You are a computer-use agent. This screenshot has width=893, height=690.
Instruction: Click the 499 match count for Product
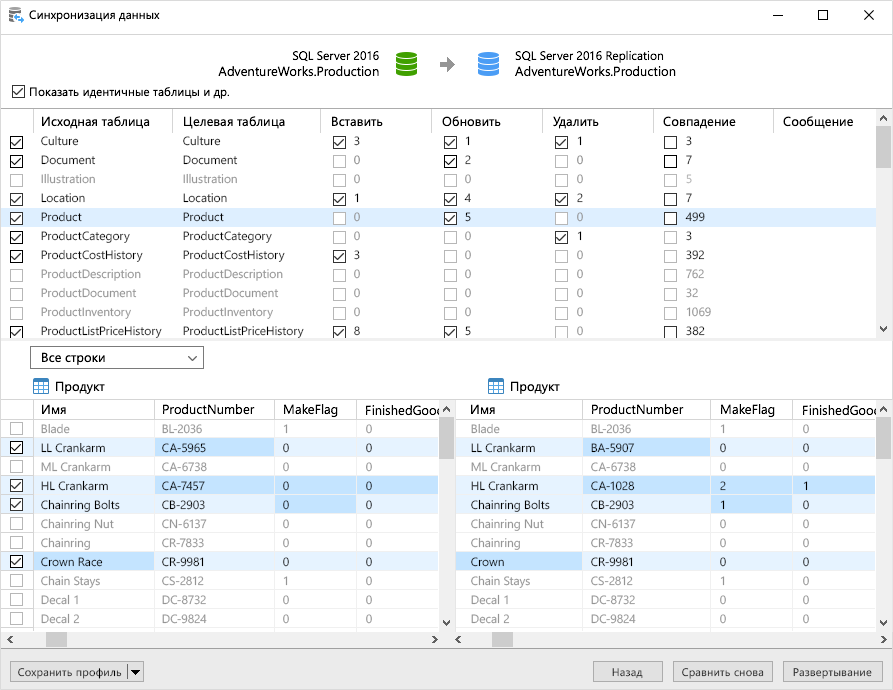pyautogui.click(x=695, y=217)
